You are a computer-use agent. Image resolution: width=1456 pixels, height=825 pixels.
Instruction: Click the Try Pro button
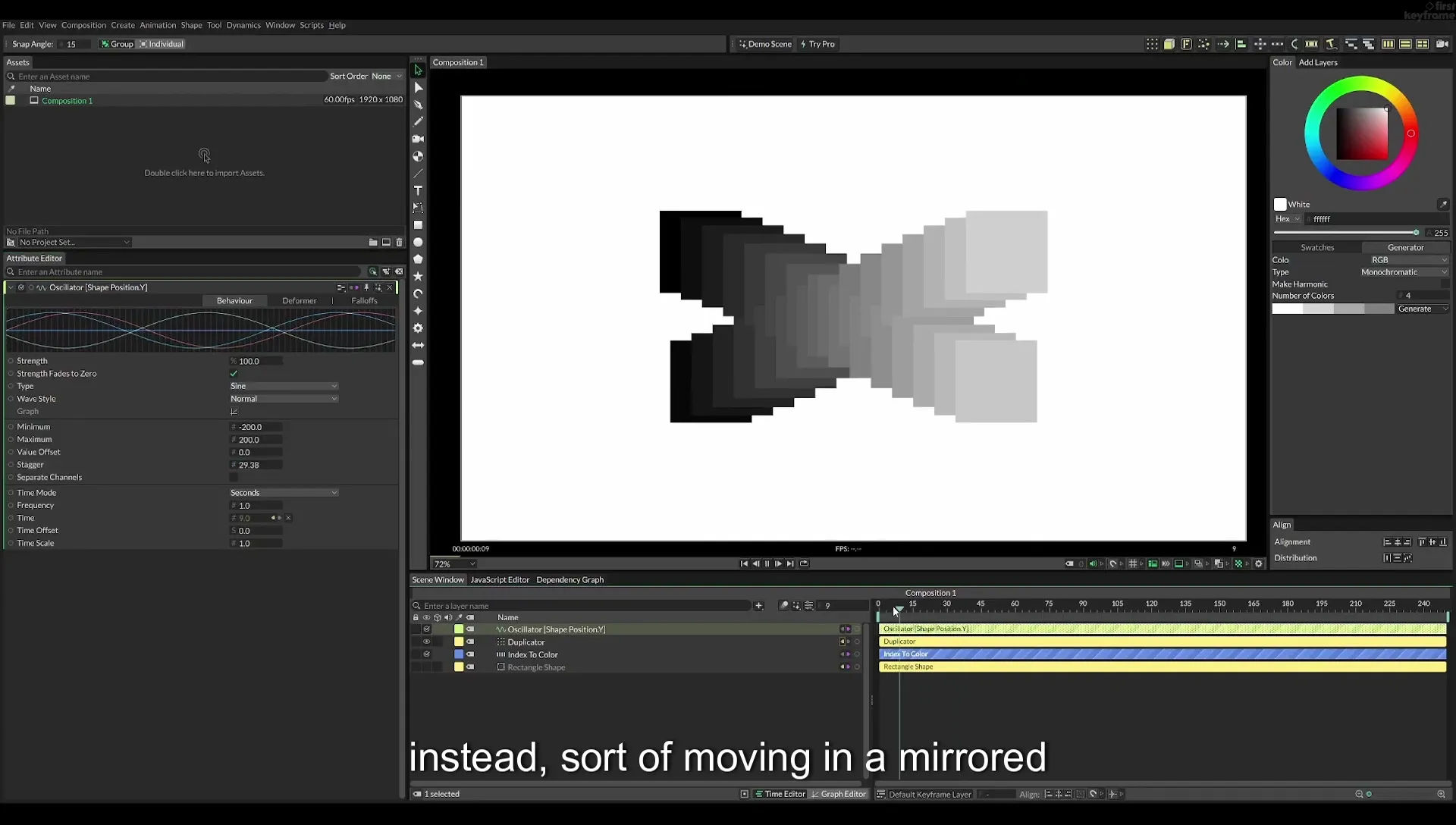(x=817, y=44)
